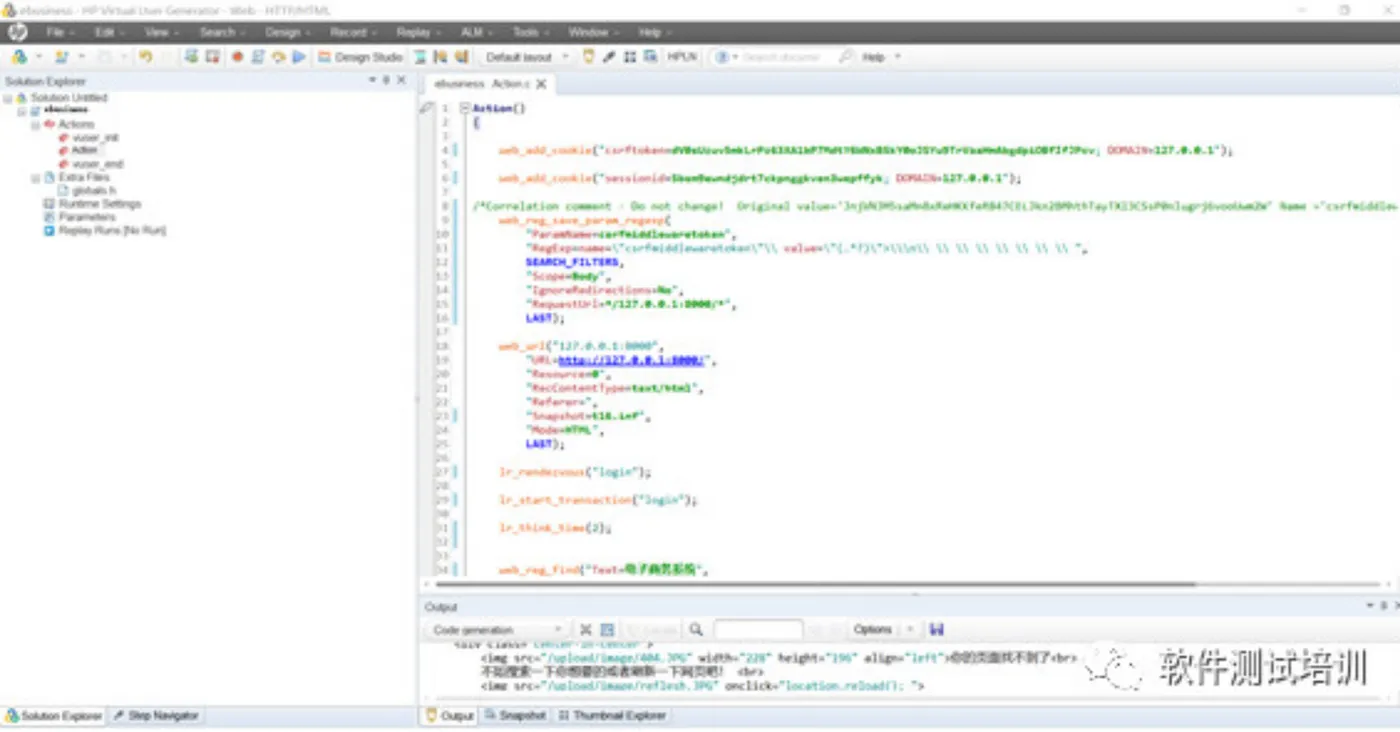Select vuser_init in Solution Explorer

click(96, 137)
